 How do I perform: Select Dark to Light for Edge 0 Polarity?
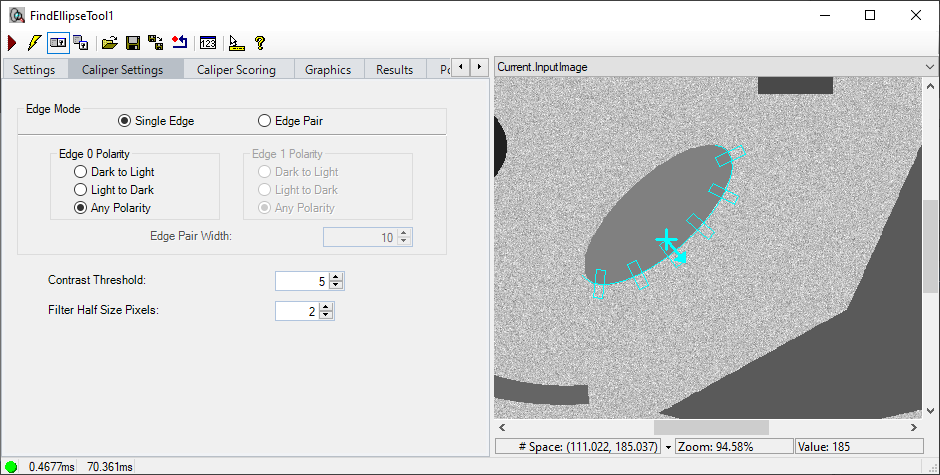point(81,172)
